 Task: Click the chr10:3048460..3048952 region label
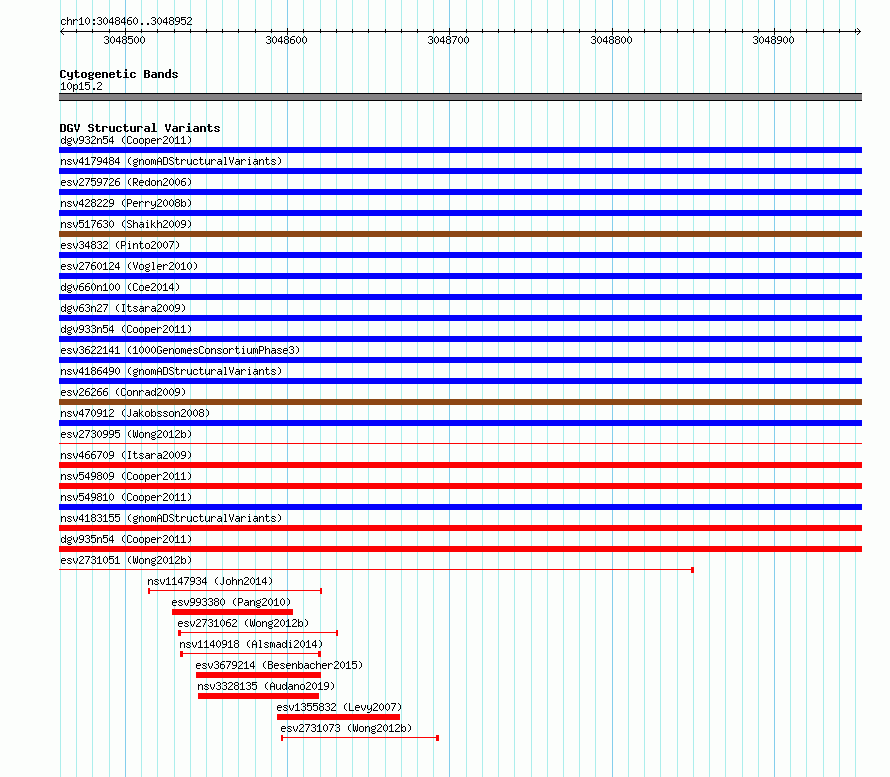126,22
